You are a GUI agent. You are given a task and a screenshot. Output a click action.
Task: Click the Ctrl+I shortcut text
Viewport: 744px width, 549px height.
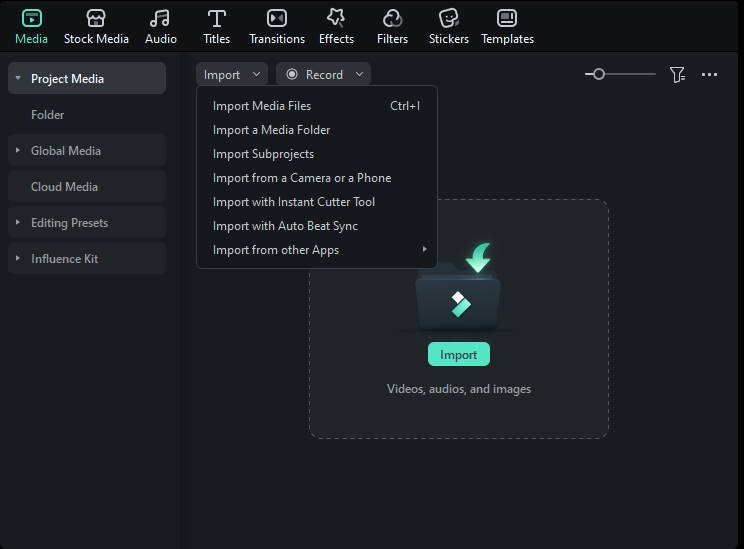(x=405, y=106)
